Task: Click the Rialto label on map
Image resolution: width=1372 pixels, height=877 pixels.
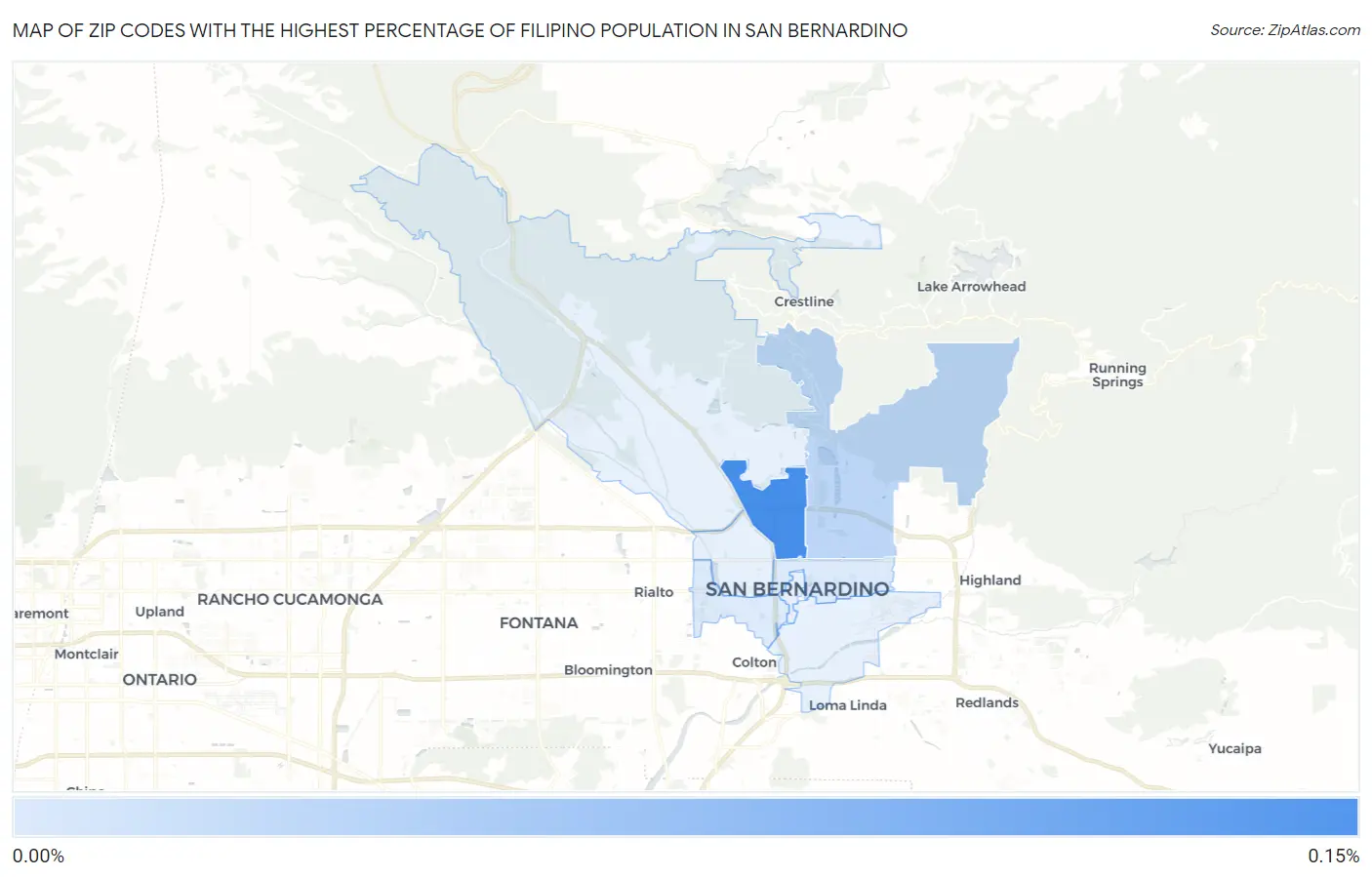Action: point(654,592)
